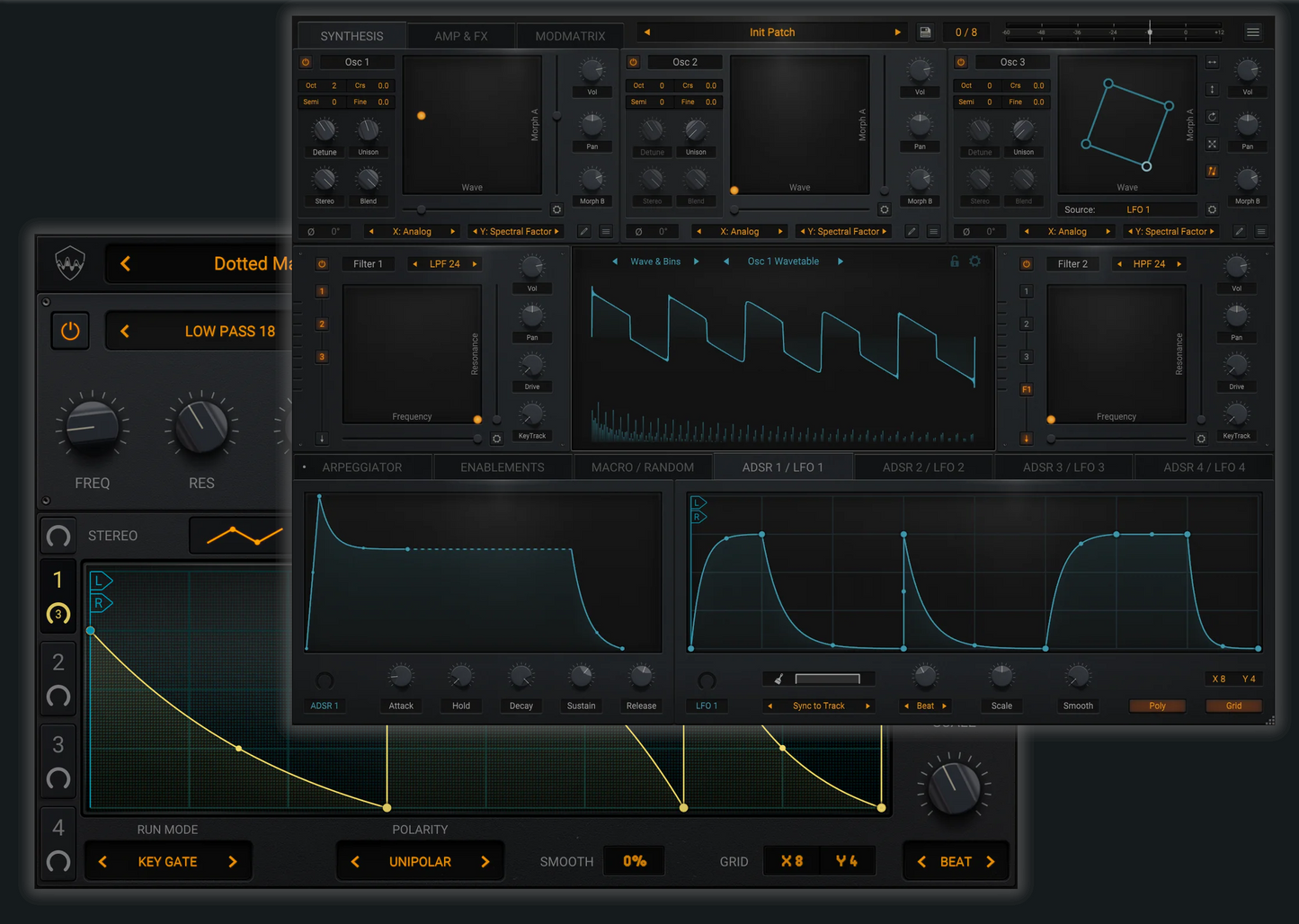The image size is (1299, 924).
Task: Toggle the Grid button for LFO 1
Action: tap(1233, 706)
